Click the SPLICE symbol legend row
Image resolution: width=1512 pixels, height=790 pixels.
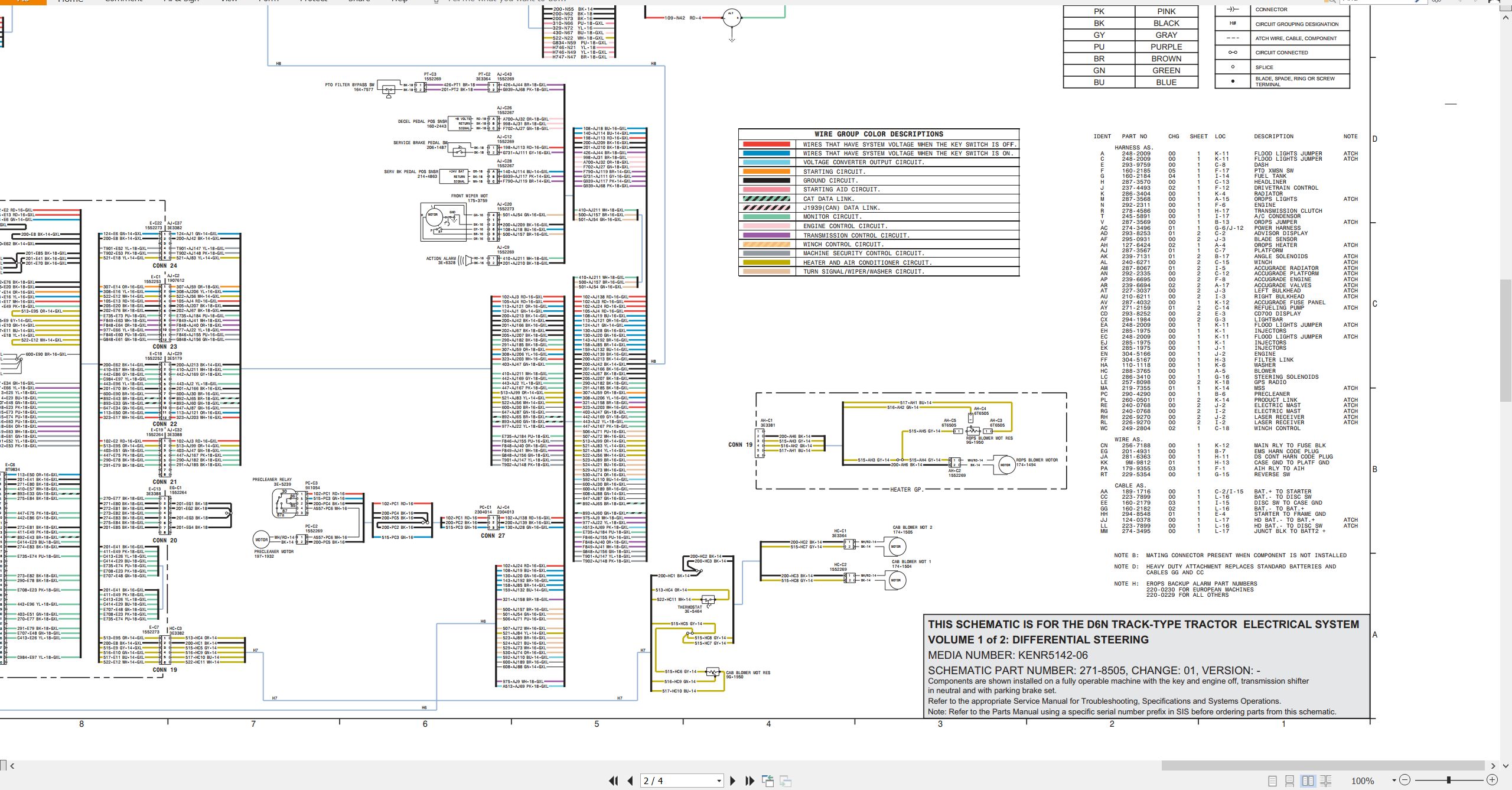1282,67
